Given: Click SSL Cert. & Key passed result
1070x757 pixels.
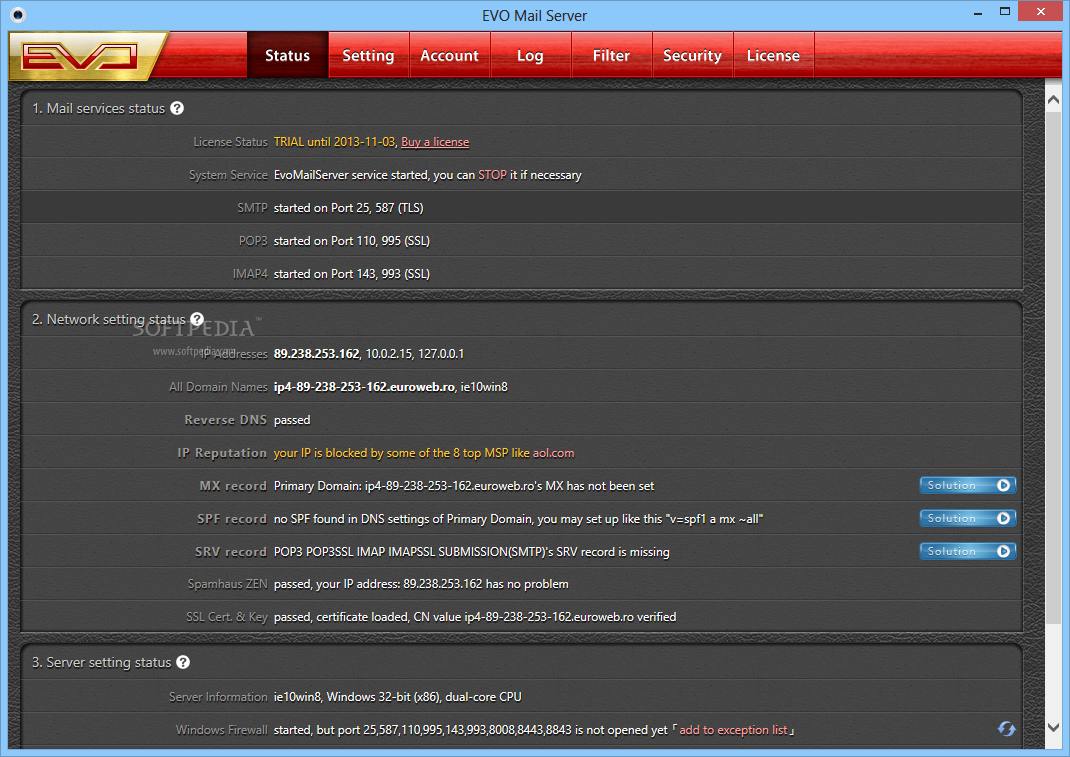Looking at the screenshot, I should pyautogui.click(x=475, y=617).
